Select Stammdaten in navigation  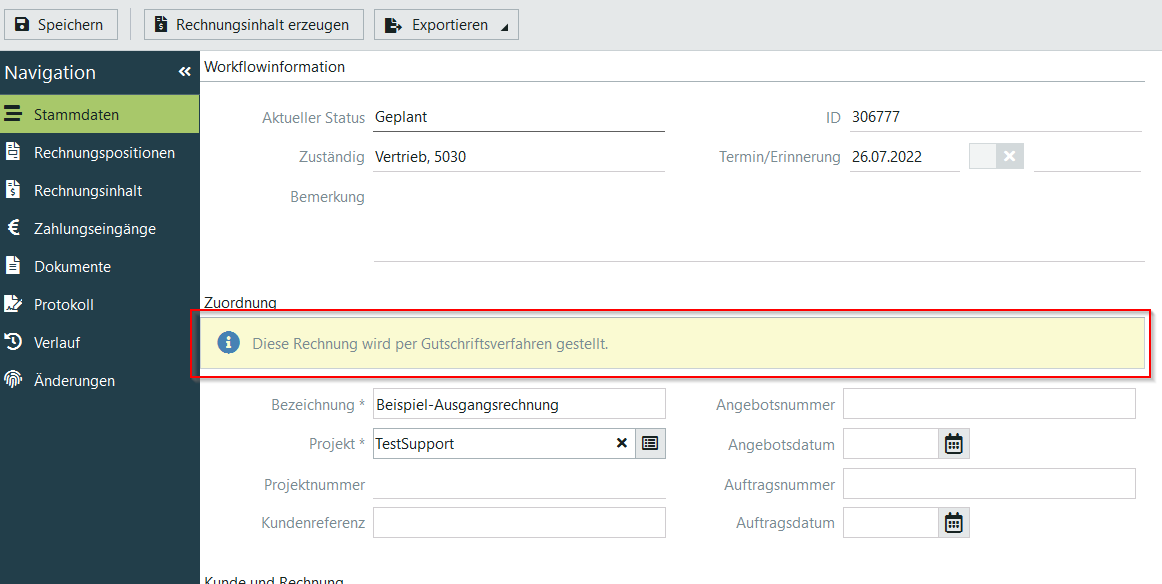76,115
